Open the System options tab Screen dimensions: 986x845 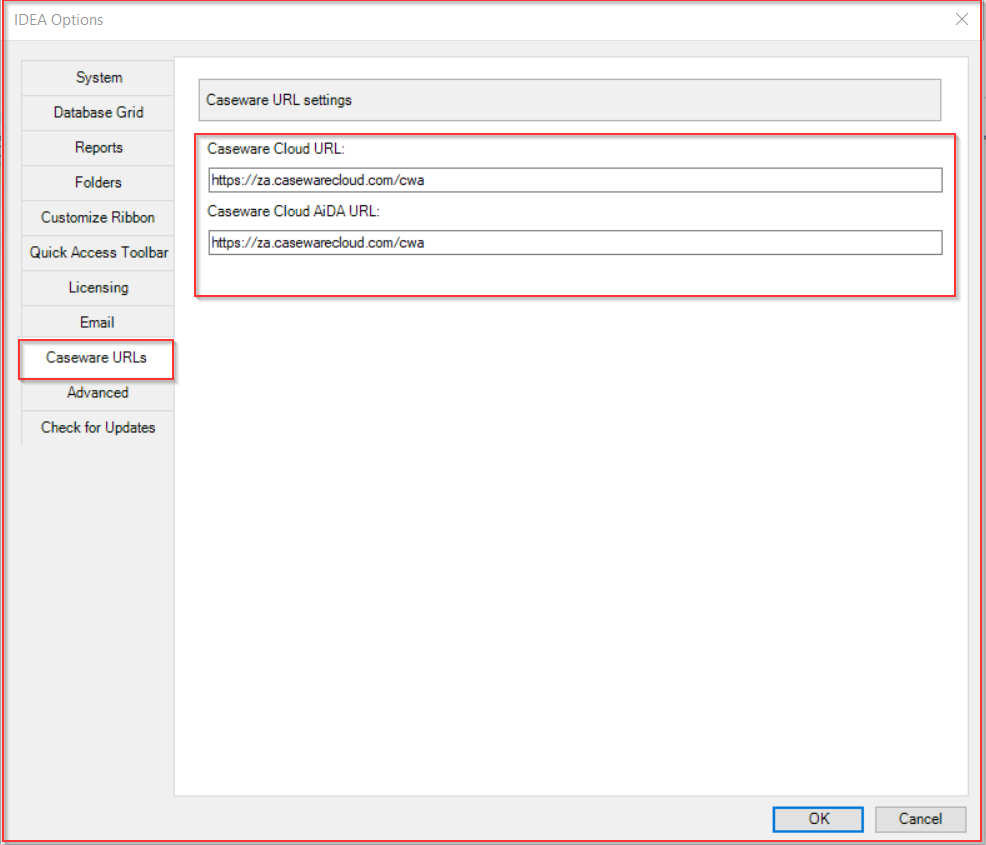pos(98,78)
